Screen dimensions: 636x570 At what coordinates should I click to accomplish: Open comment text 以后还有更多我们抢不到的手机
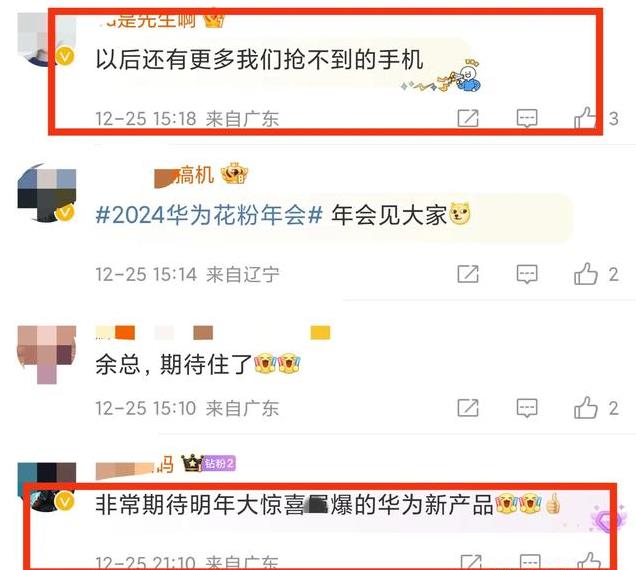pos(260,60)
